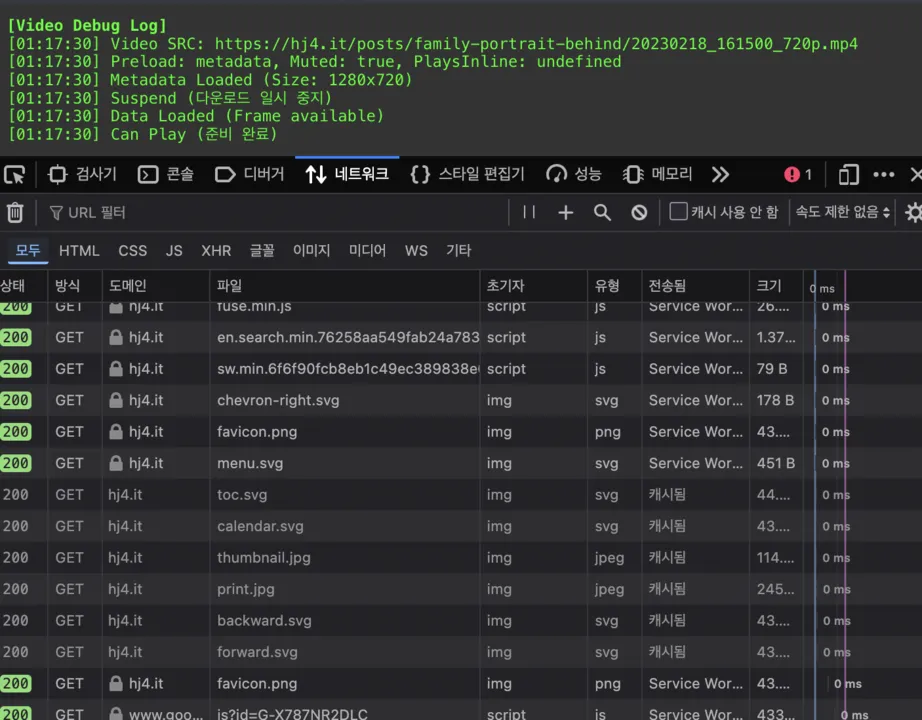Click the red error count badge
This screenshot has height=720, width=922.
click(798, 175)
